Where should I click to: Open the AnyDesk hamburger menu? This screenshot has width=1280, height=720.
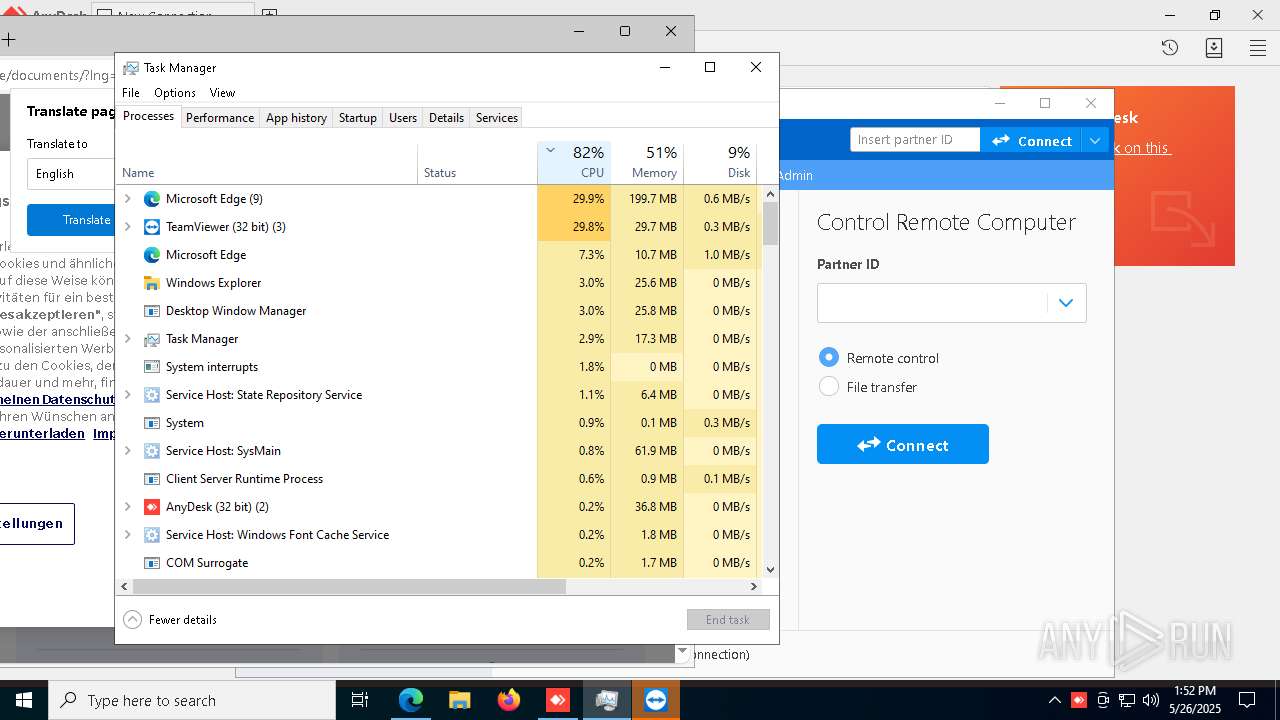(1258, 47)
